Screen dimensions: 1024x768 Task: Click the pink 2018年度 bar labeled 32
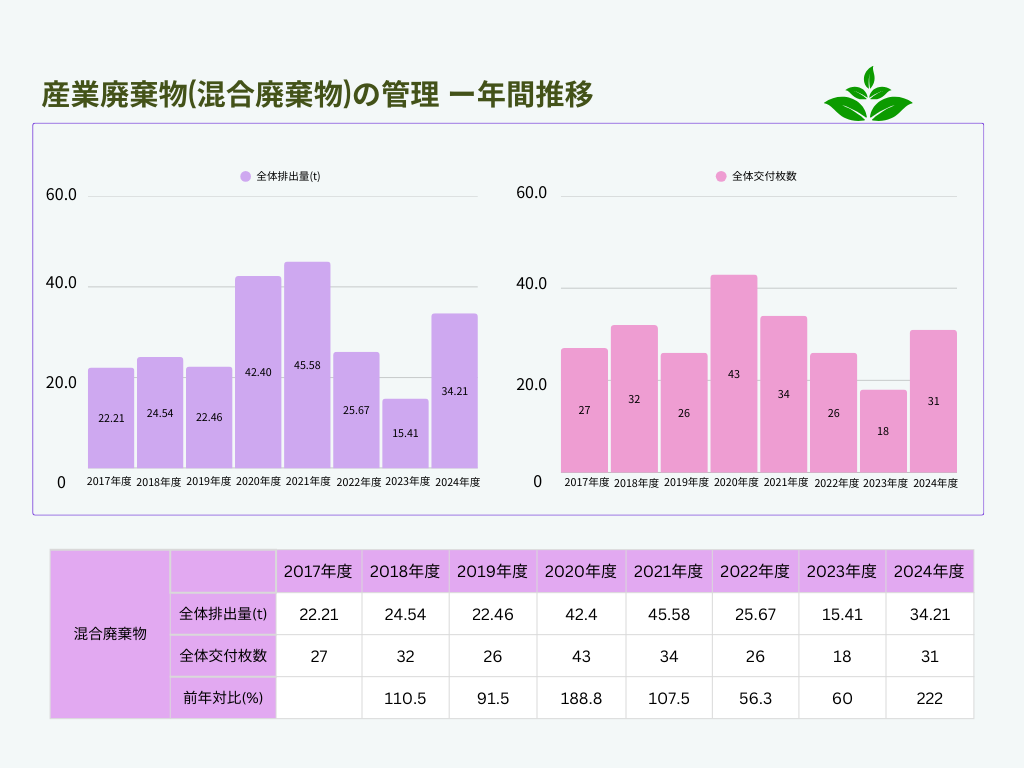(x=634, y=398)
